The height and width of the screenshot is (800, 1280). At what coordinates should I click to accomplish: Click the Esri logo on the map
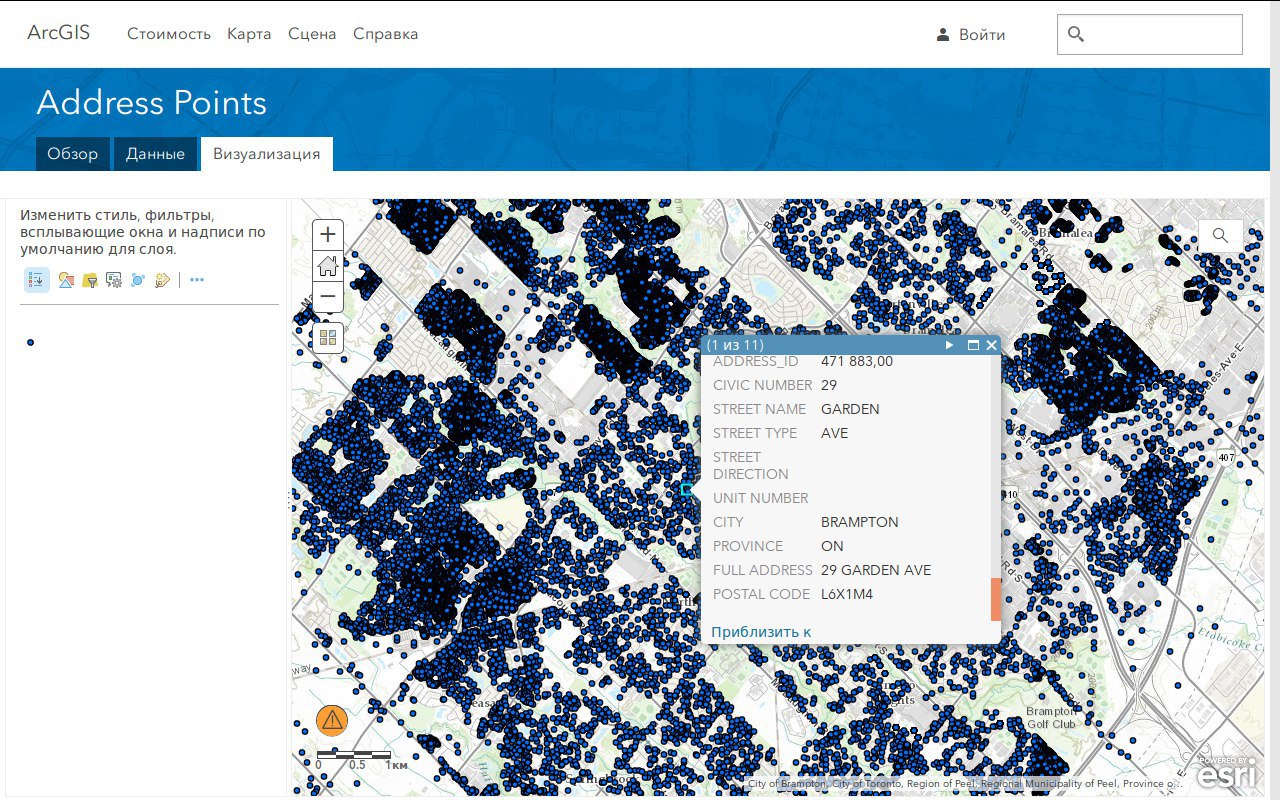(1227, 773)
